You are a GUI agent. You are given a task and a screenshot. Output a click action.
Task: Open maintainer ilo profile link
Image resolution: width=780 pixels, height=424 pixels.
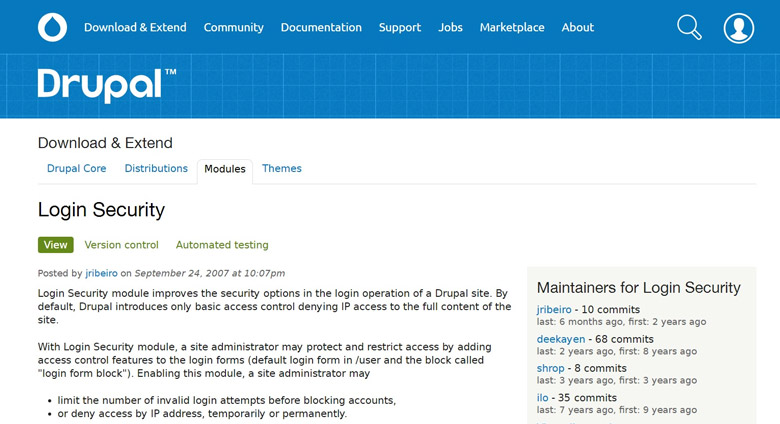(542, 398)
